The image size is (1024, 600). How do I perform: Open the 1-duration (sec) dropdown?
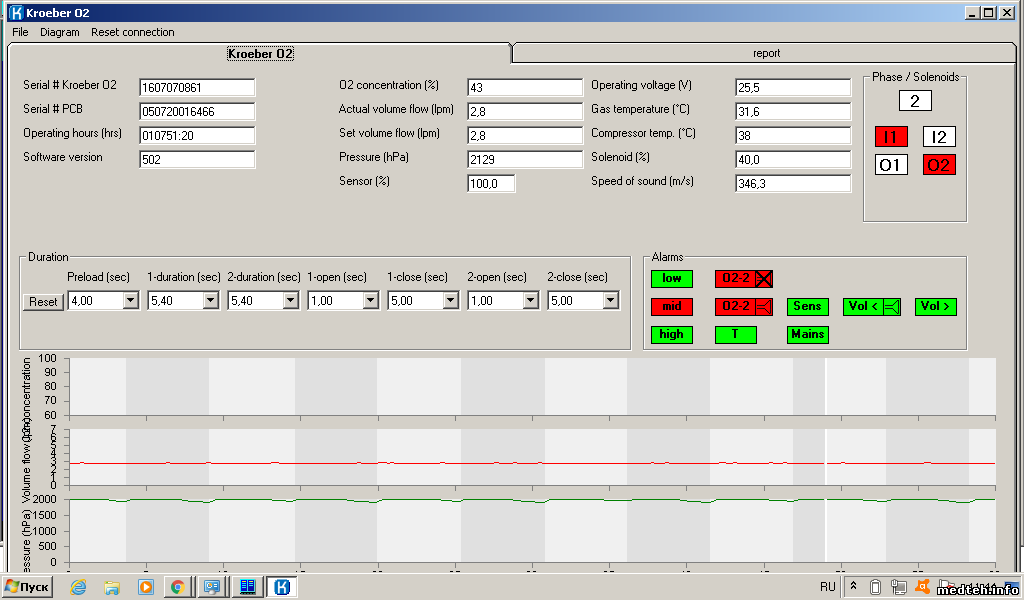point(210,301)
